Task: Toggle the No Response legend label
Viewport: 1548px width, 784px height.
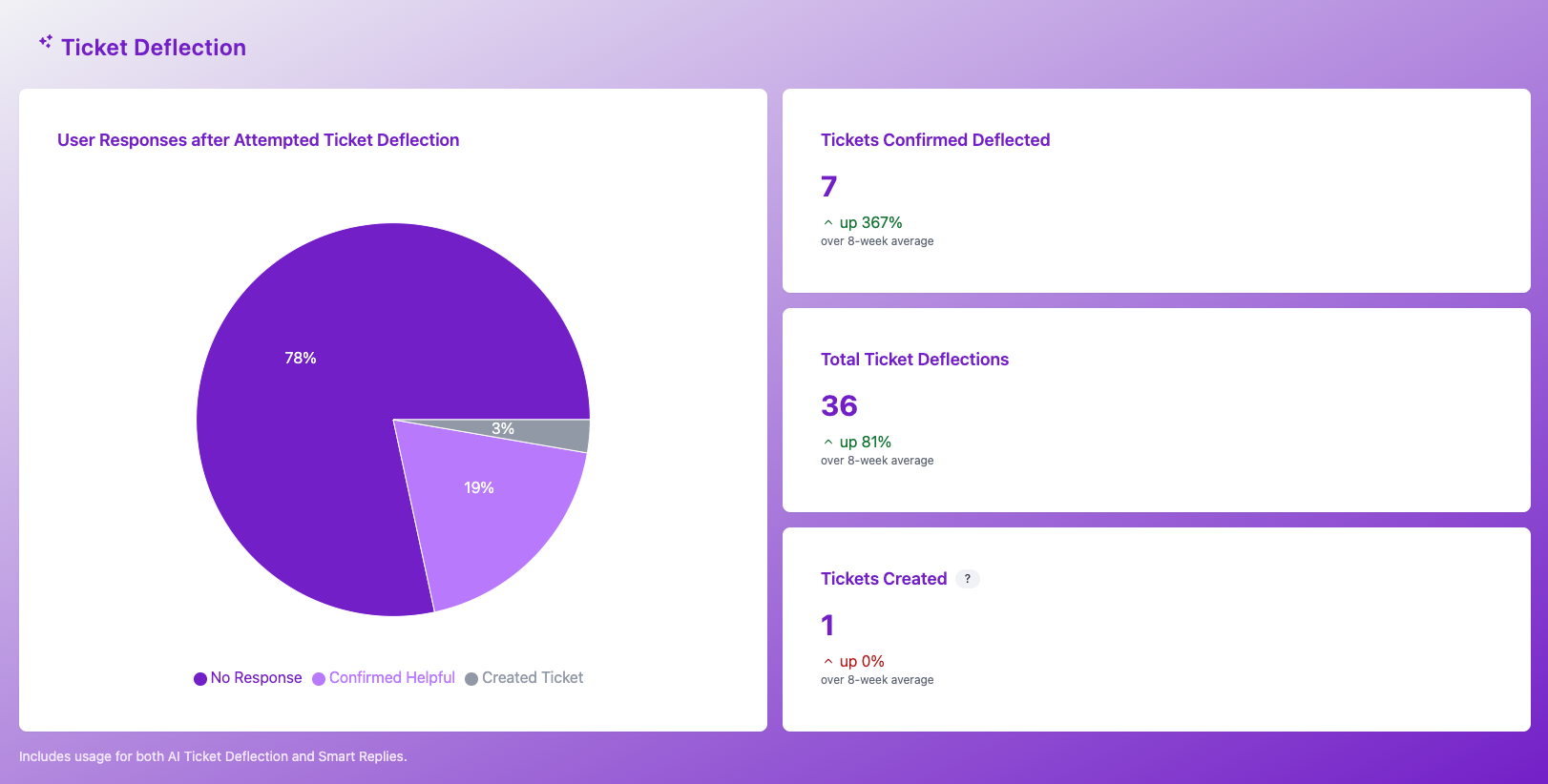Action: (256, 678)
